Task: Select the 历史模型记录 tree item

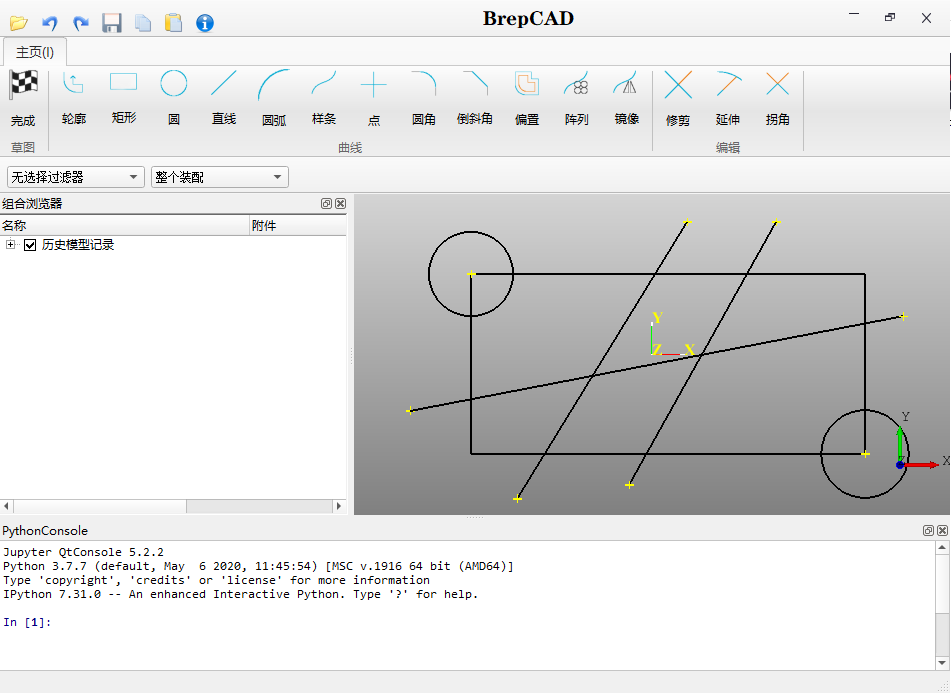Action: (78, 245)
